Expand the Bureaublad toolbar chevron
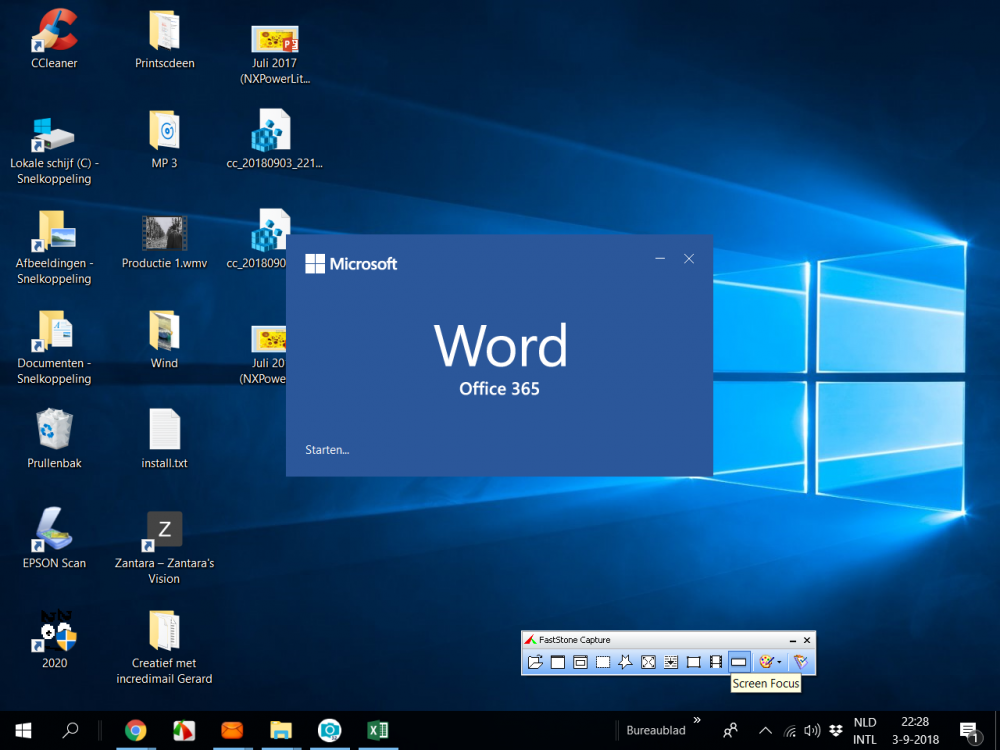 697,720
